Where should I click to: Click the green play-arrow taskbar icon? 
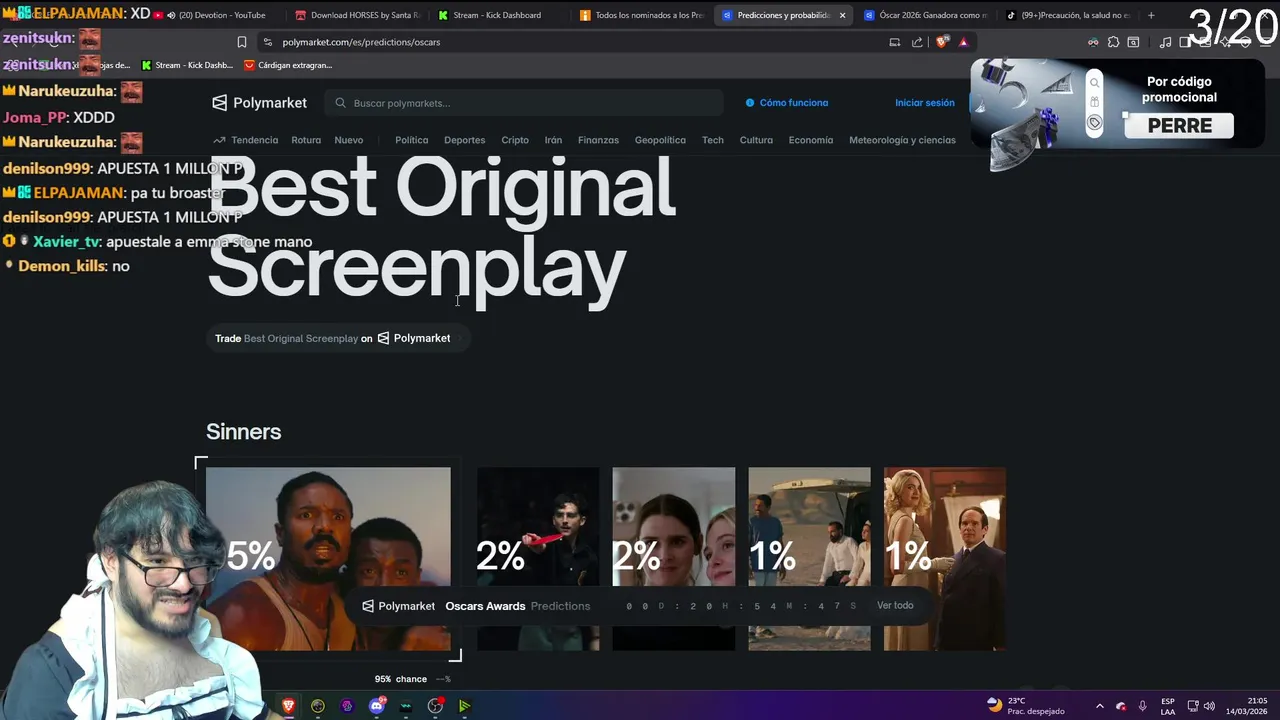coord(464,706)
